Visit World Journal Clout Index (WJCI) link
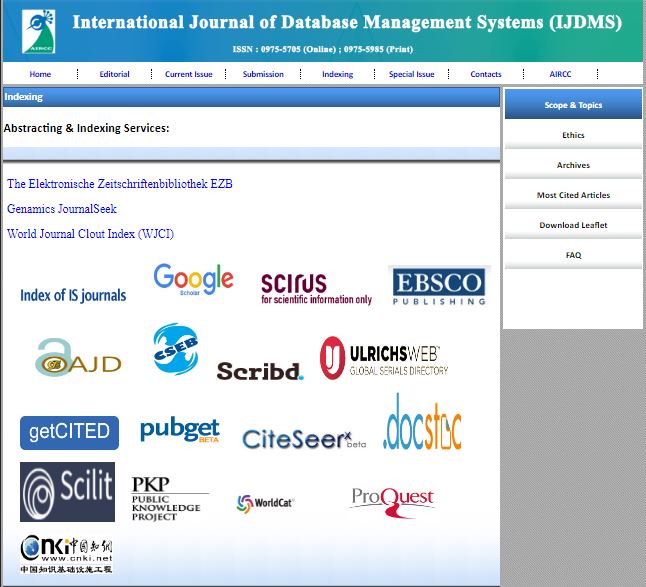This screenshot has width=646, height=587. pos(90,234)
